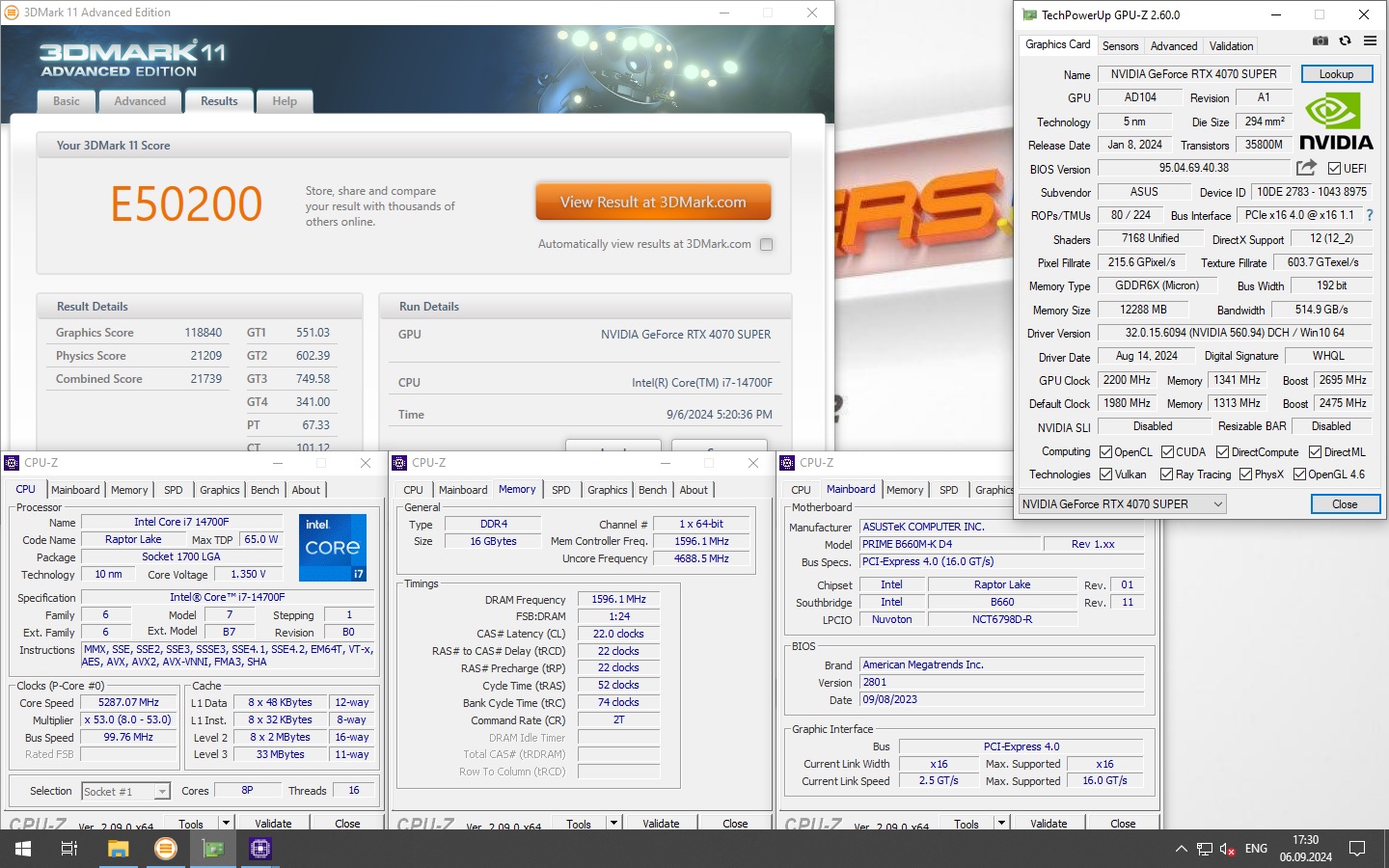Toggle the DirectML checkbox
Viewport: 1389px width, 868px height.
[1315, 451]
